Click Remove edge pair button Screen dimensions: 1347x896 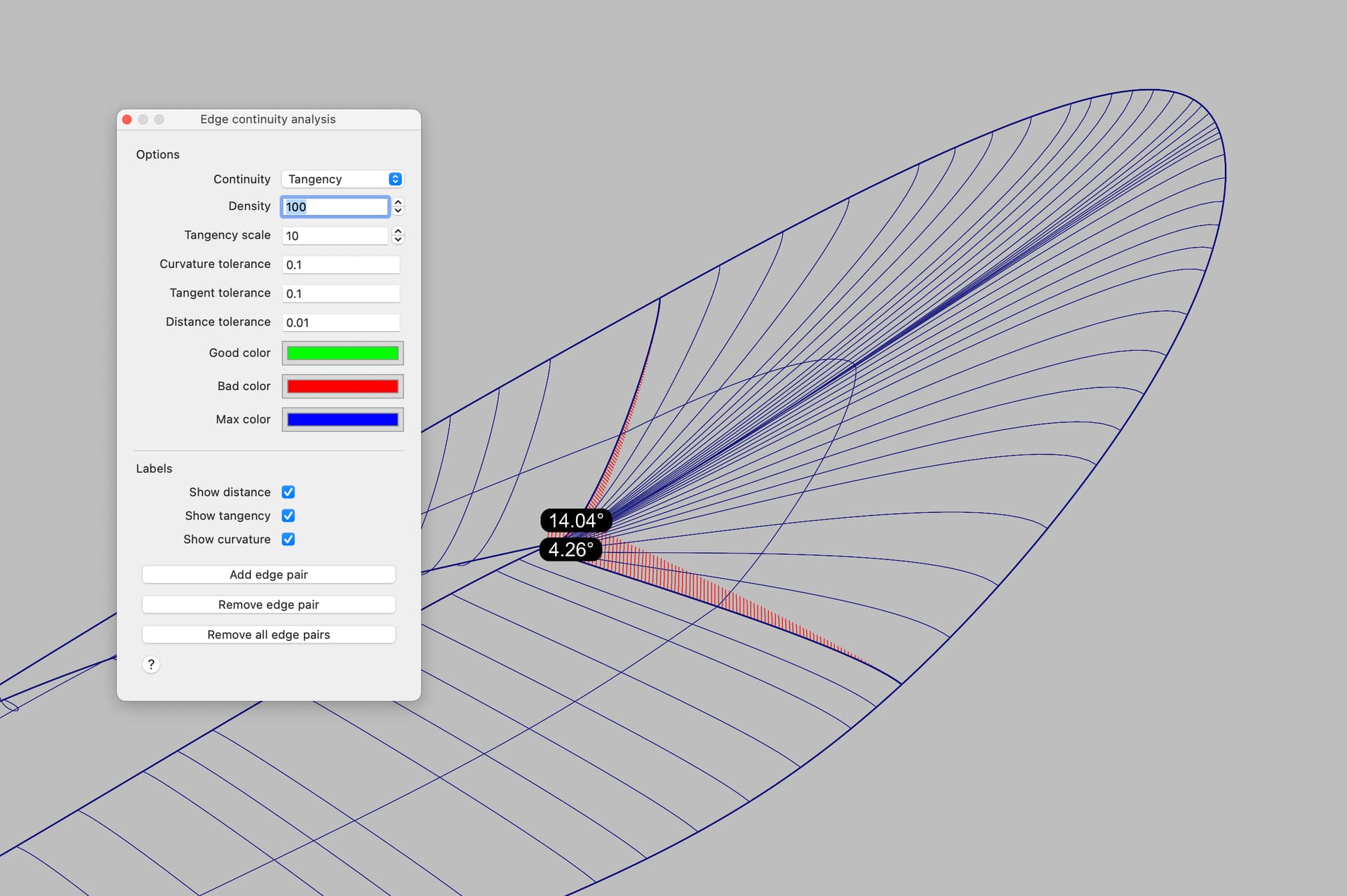click(x=269, y=604)
